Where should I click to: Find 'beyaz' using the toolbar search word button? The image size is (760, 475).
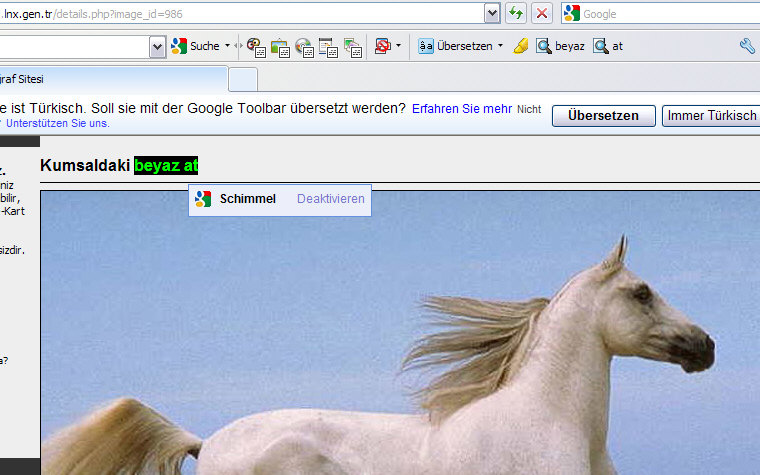point(560,46)
